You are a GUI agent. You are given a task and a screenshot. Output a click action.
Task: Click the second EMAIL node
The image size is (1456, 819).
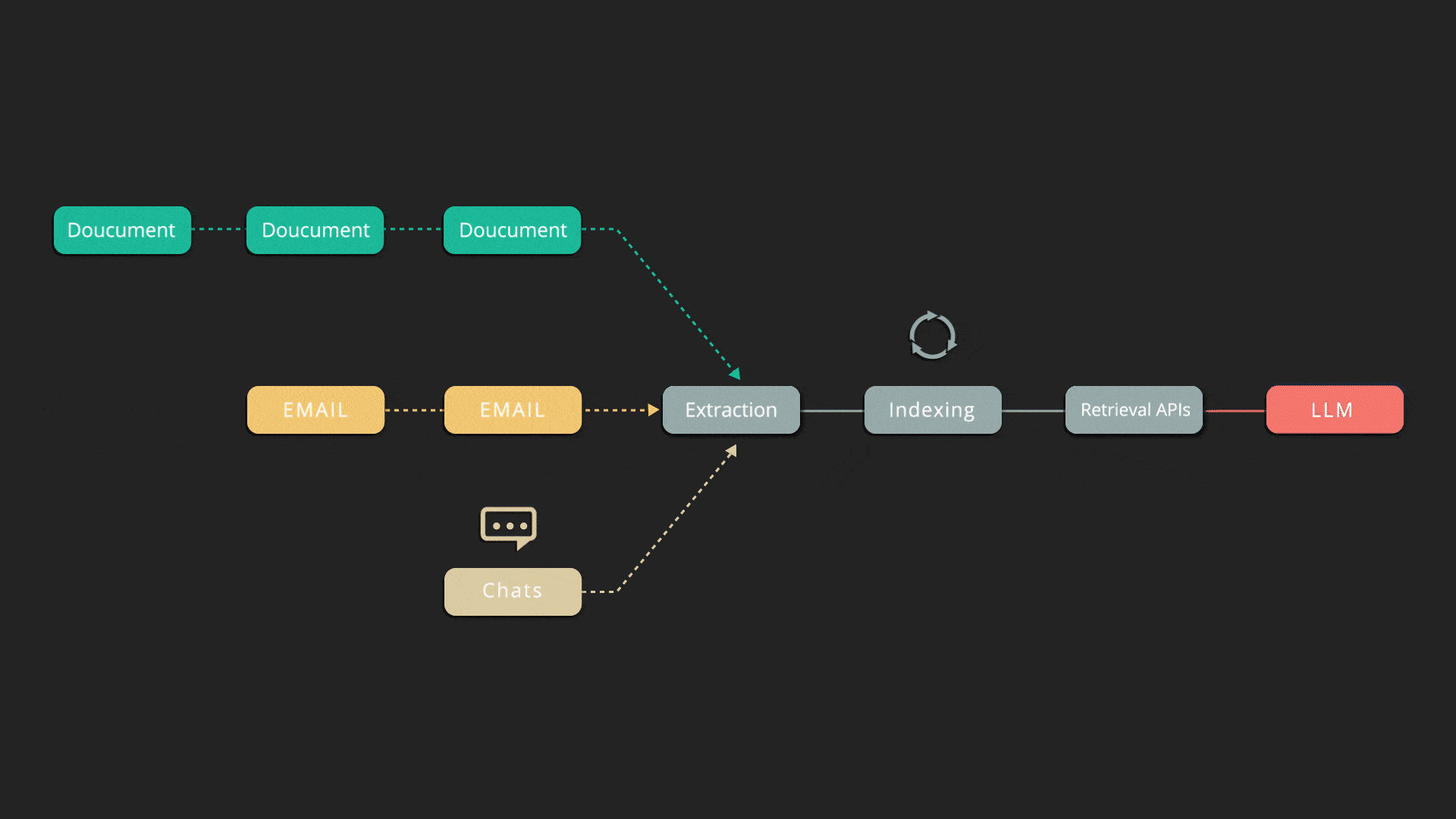513,409
